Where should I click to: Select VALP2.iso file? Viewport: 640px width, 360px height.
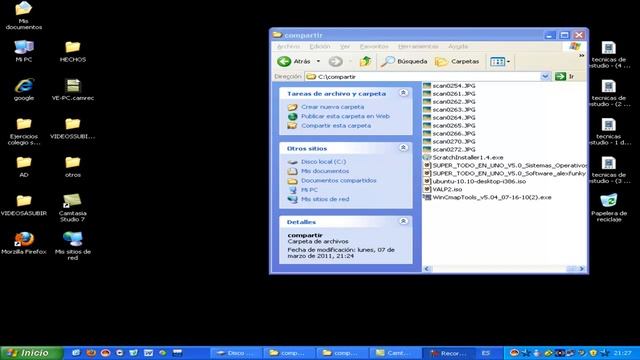point(443,189)
